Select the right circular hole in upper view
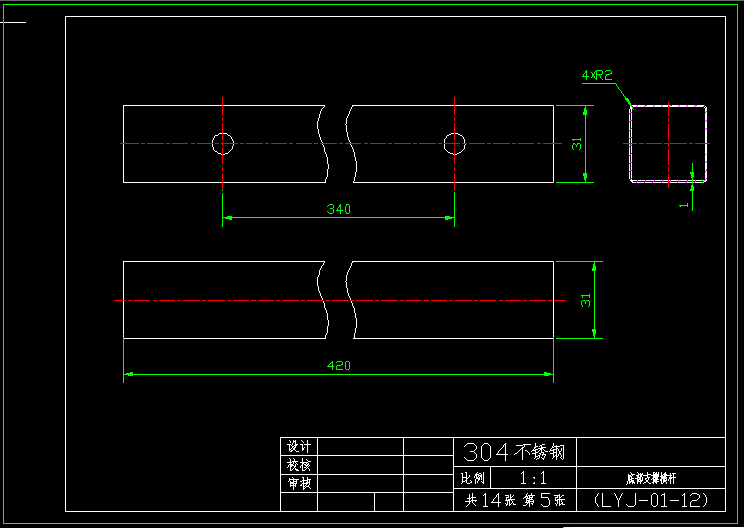 (455, 144)
